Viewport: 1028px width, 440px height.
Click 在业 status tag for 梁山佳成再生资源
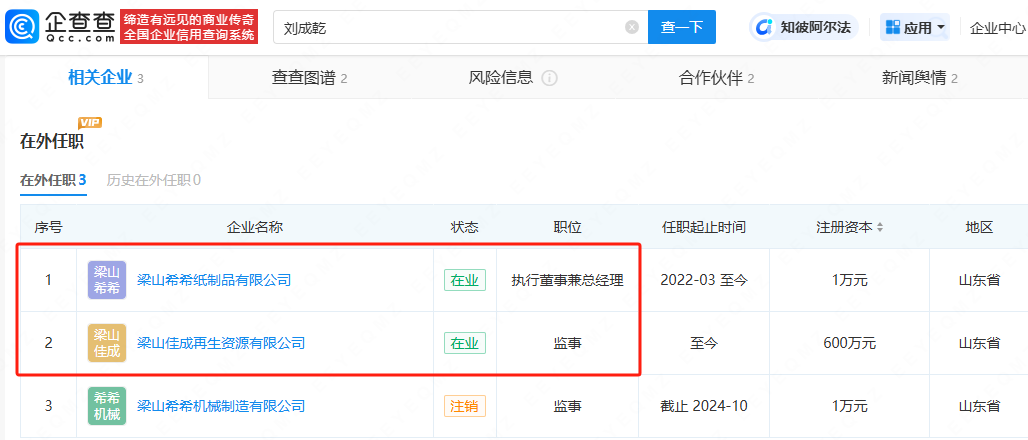[465, 343]
